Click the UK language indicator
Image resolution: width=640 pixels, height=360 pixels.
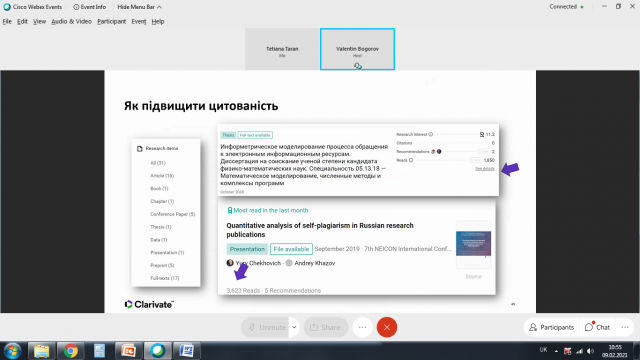[543, 350]
